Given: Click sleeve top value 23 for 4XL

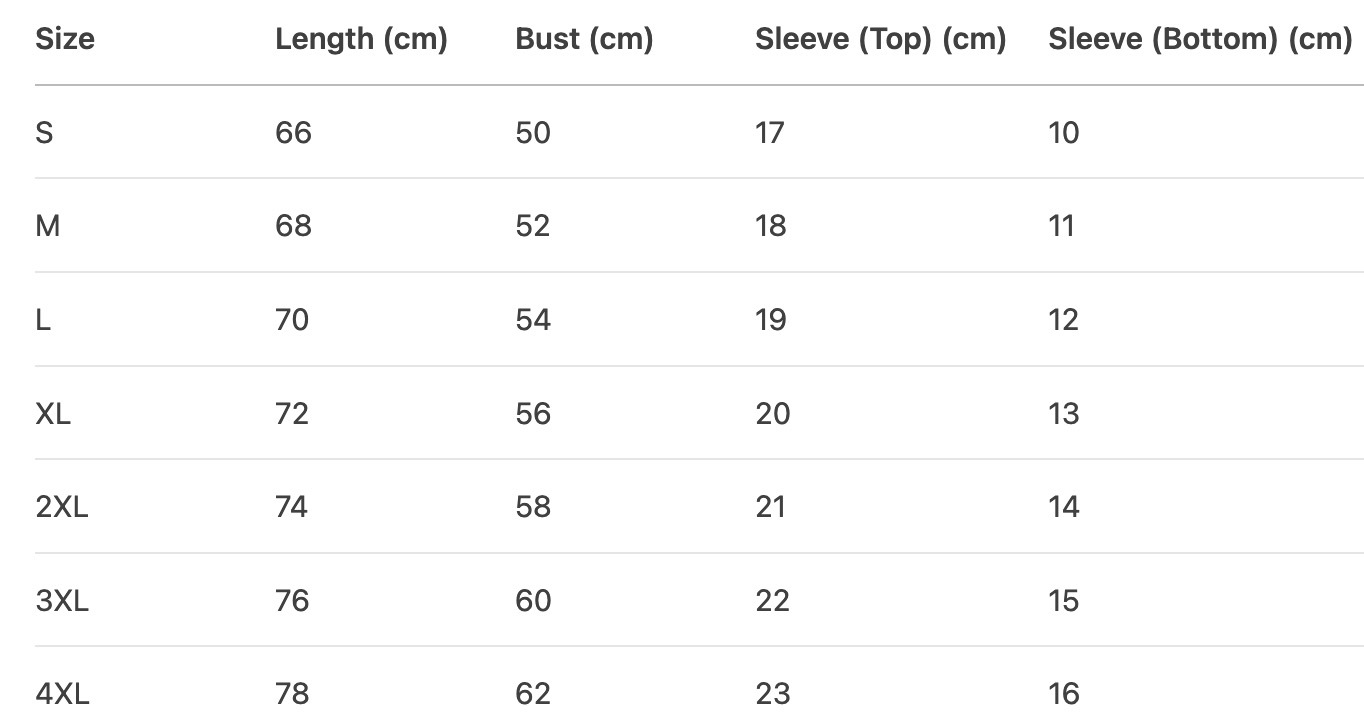Looking at the screenshot, I should 773,693.
